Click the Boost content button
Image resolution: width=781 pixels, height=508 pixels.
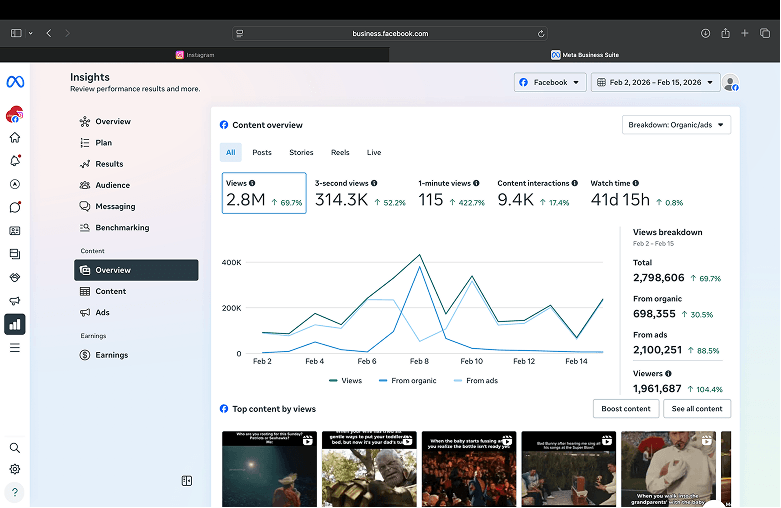[x=626, y=409]
